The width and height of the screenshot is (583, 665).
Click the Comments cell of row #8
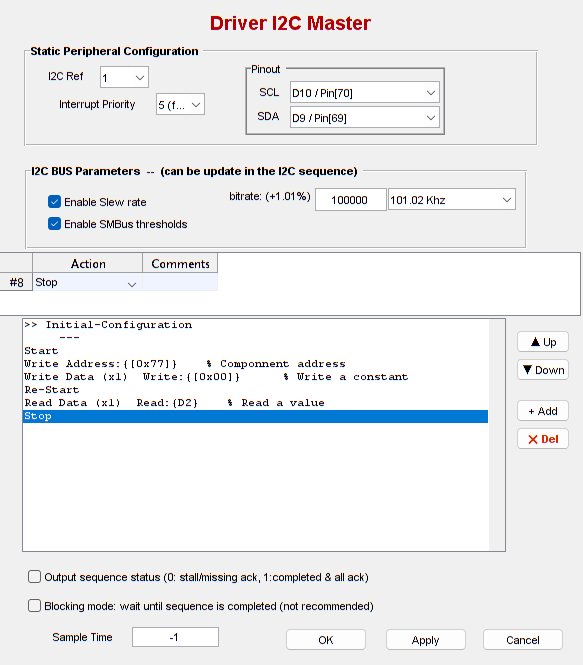pos(180,282)
